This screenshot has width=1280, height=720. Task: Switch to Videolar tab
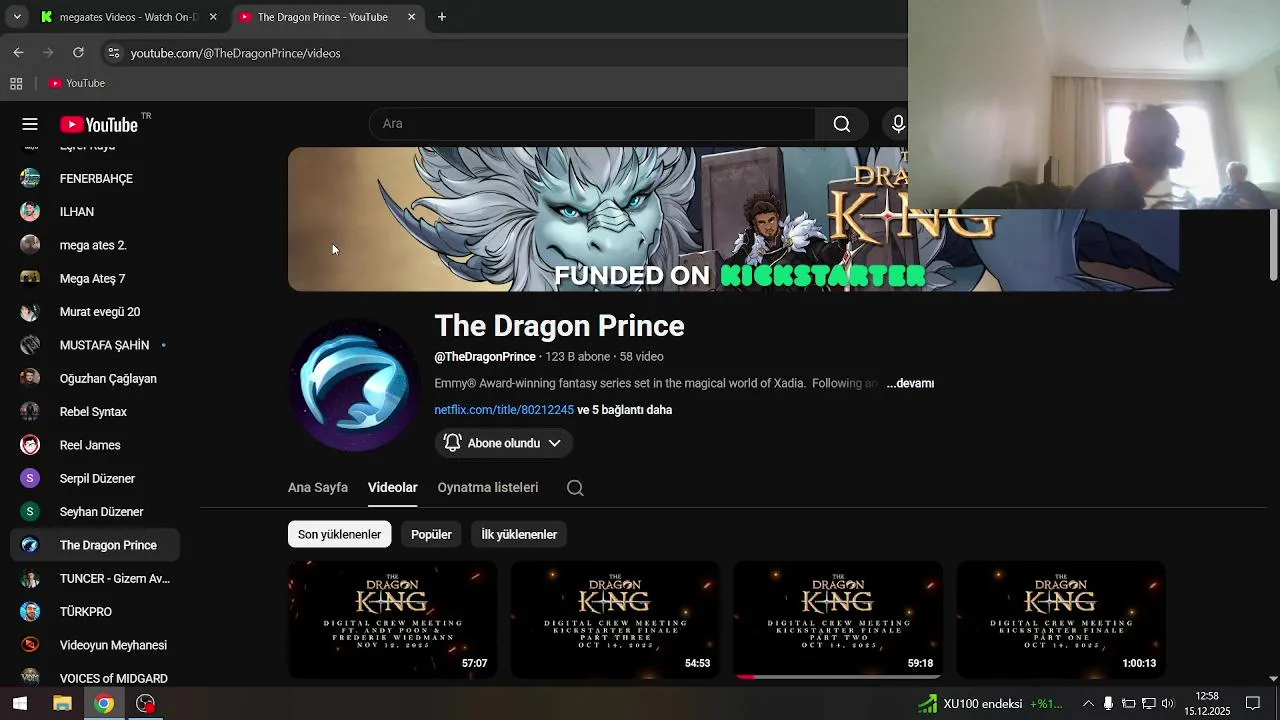(x=392, y=488)
